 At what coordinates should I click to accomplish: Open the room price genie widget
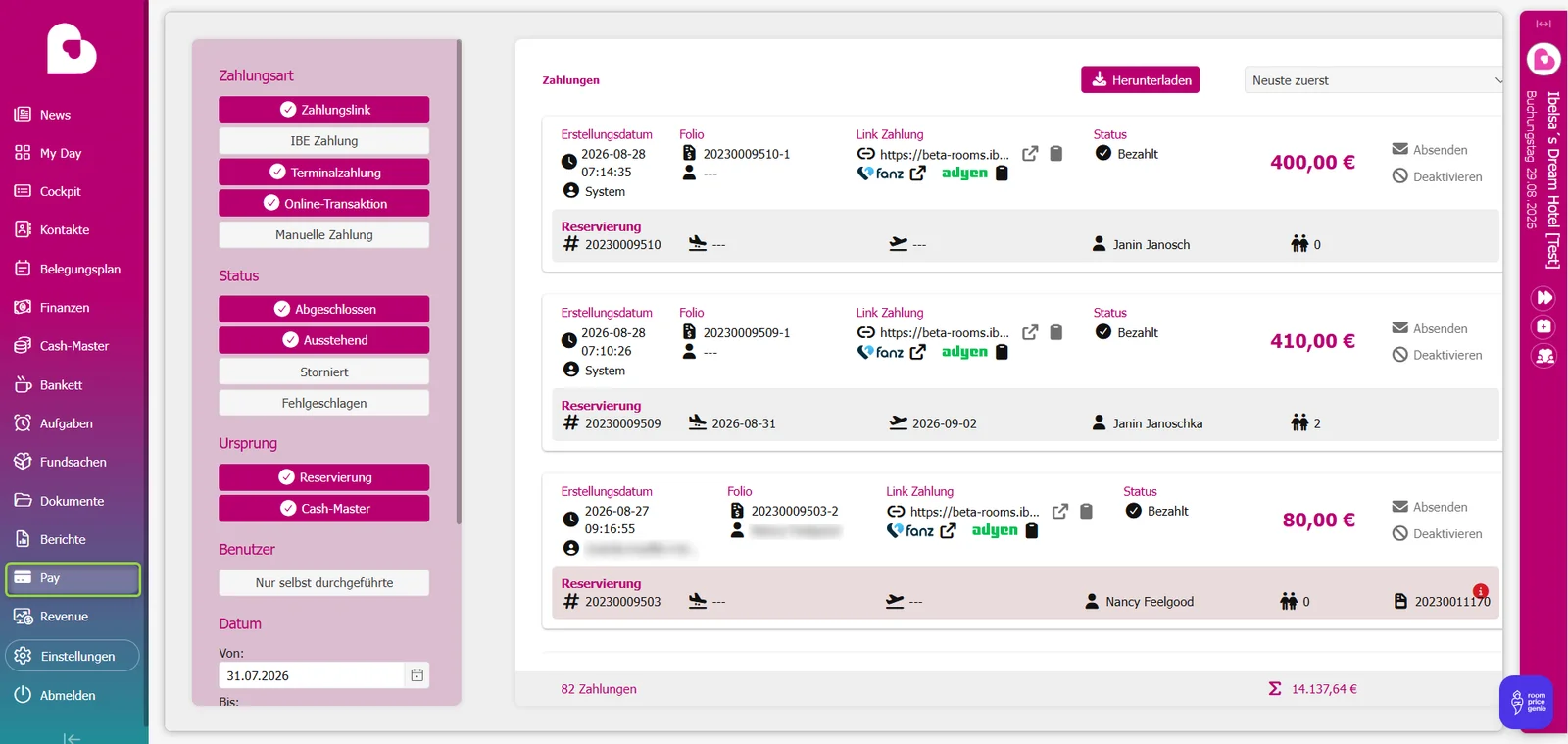click(1526, 702)
